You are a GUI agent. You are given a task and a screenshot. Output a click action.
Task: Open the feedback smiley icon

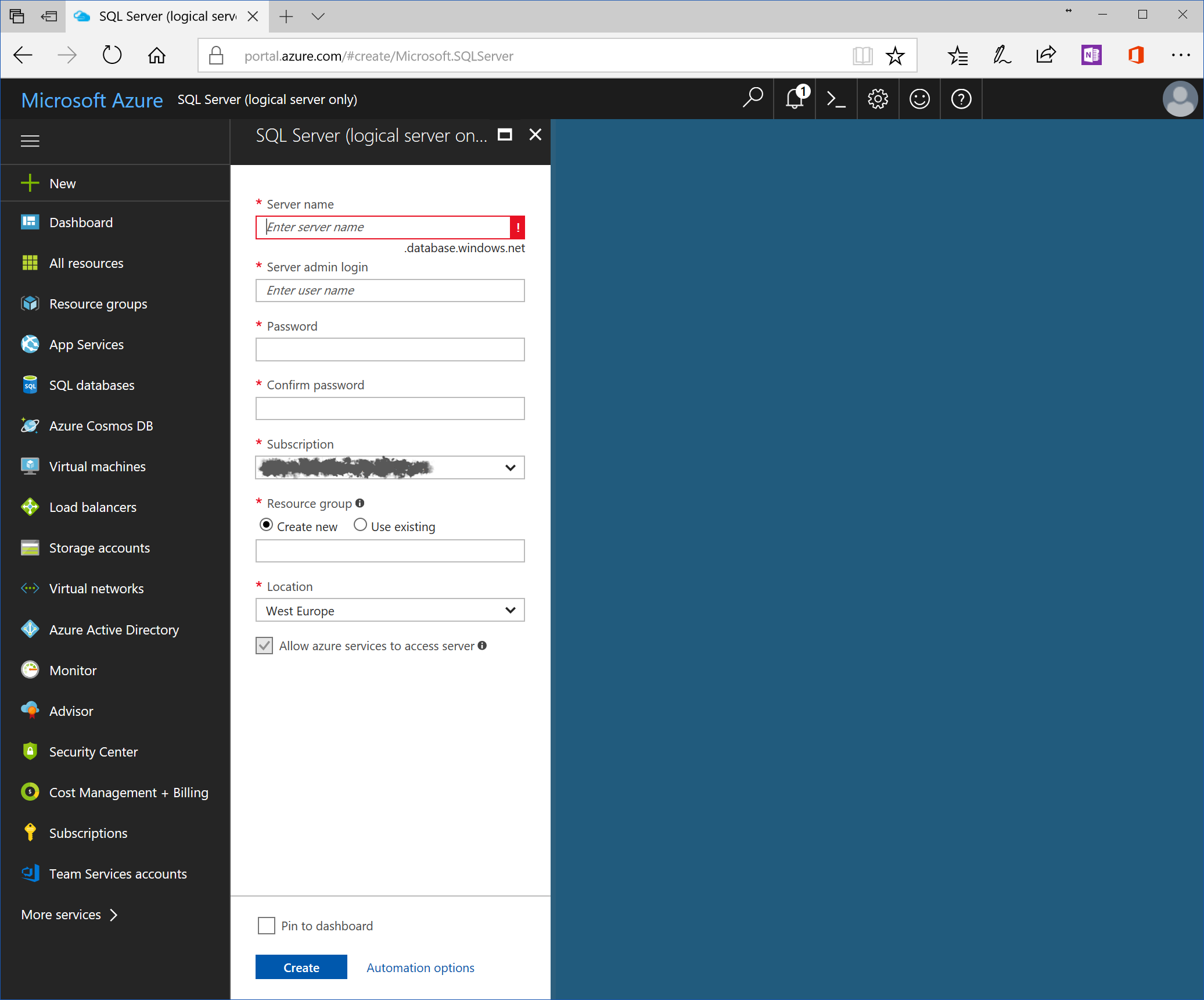click(x=919, y=99)
